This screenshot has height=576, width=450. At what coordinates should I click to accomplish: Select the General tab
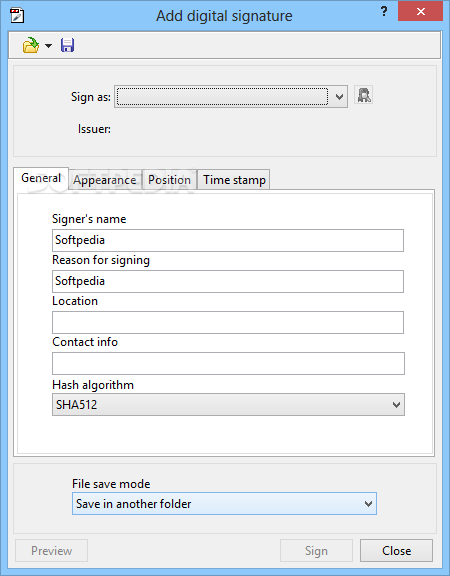[x=41, y=178]
